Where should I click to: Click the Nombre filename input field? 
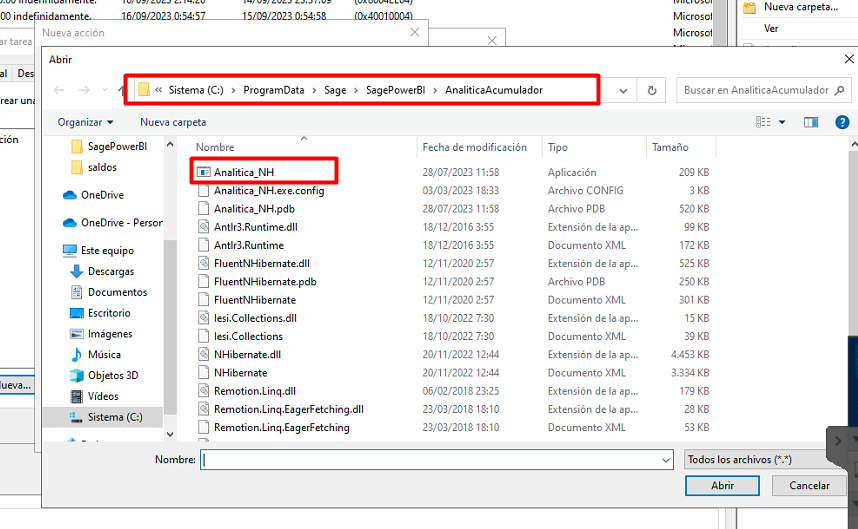point(436,460)
